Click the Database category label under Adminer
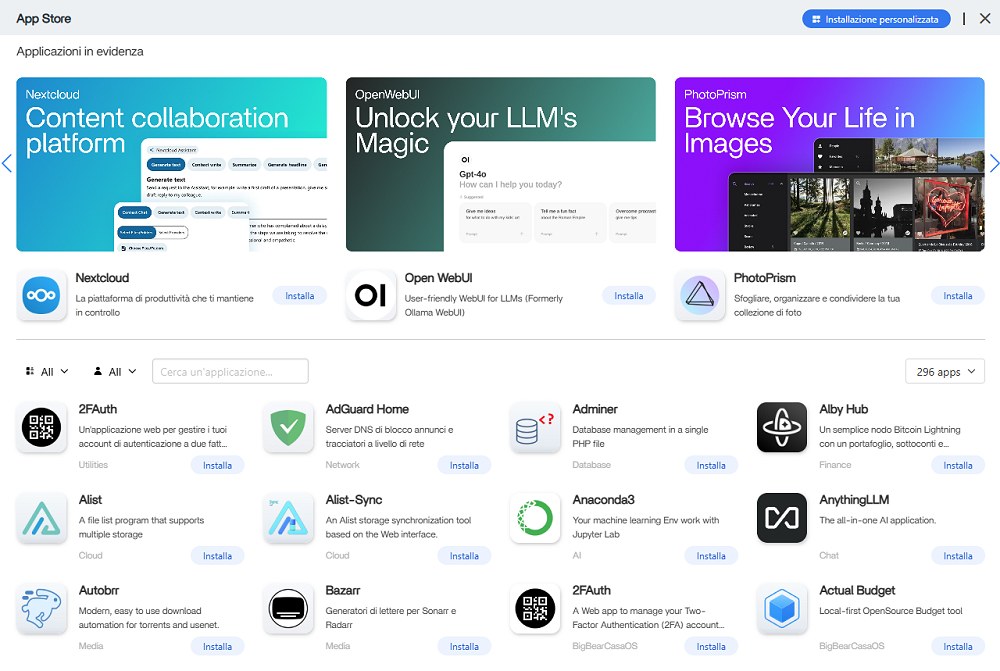This screenshot has width=1000, height=671. pyautogui.click(x=591, y=465)
